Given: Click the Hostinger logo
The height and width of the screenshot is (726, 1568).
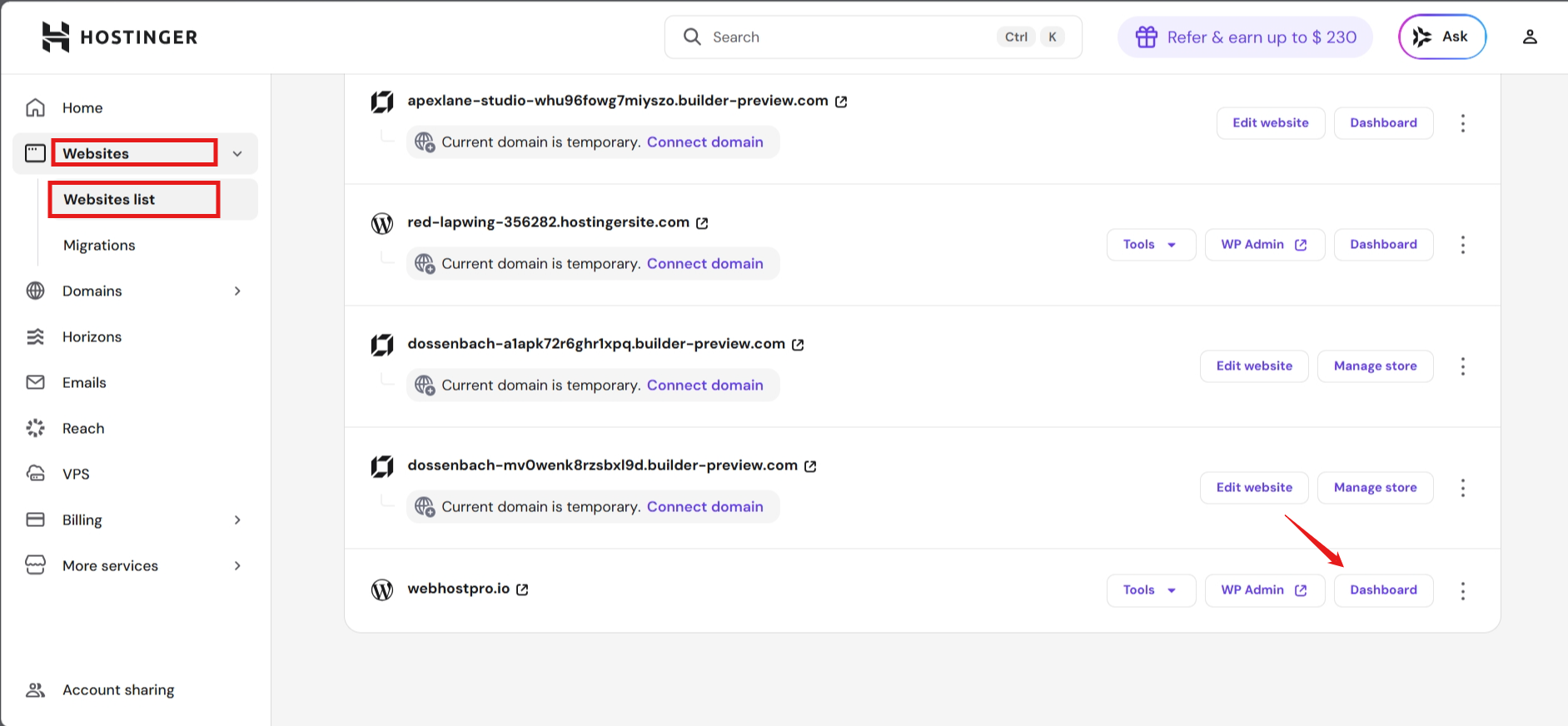Looking at the screenshot, I should 119,37.
